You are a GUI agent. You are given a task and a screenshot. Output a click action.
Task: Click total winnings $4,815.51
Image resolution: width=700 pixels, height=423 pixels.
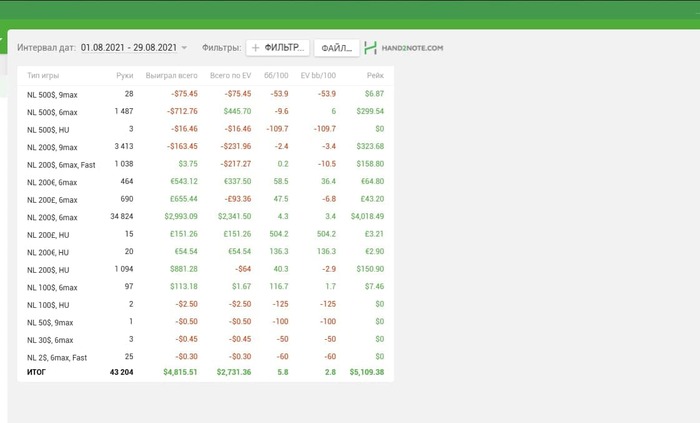point(180,372)
